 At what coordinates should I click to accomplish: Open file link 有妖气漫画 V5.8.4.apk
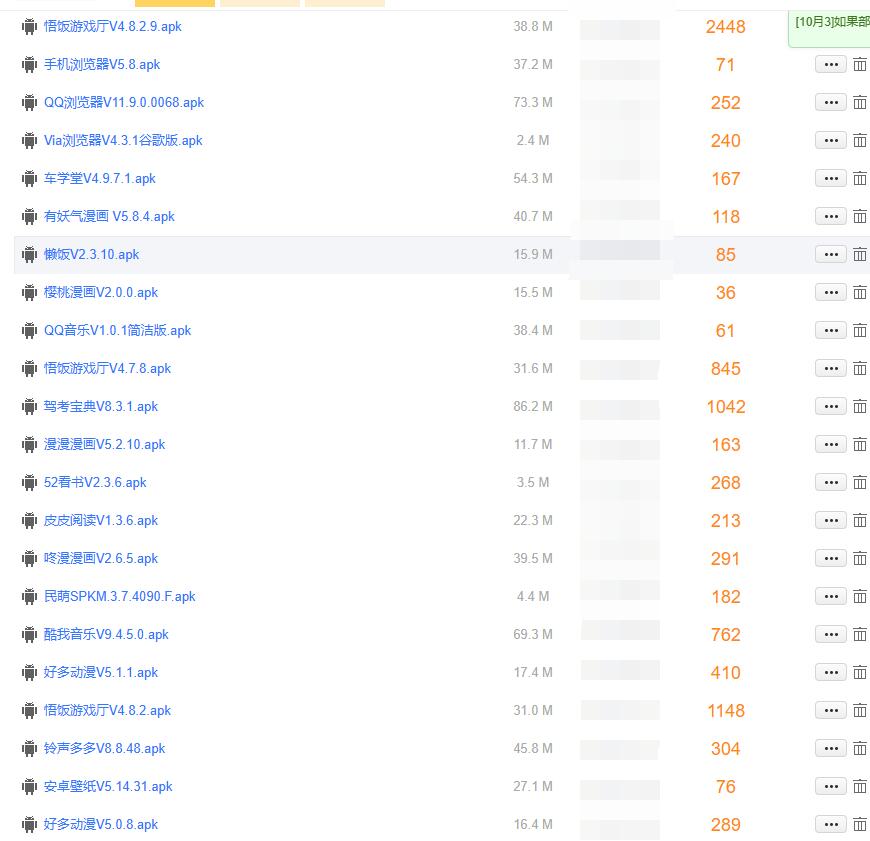[109, 216]
